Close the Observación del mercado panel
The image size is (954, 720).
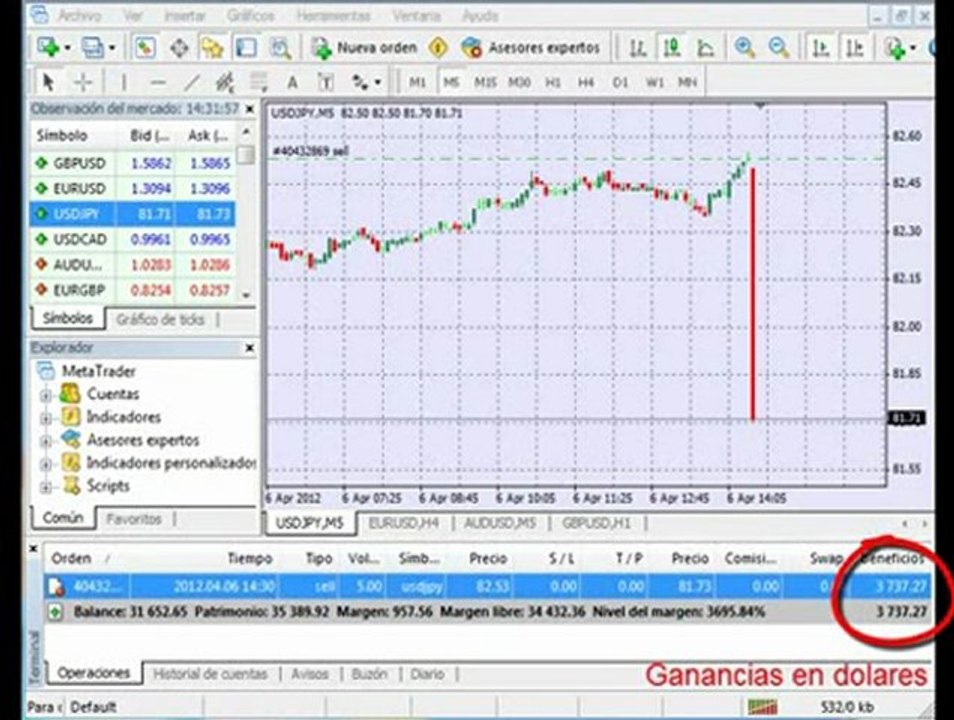click(x=249, y=109)
